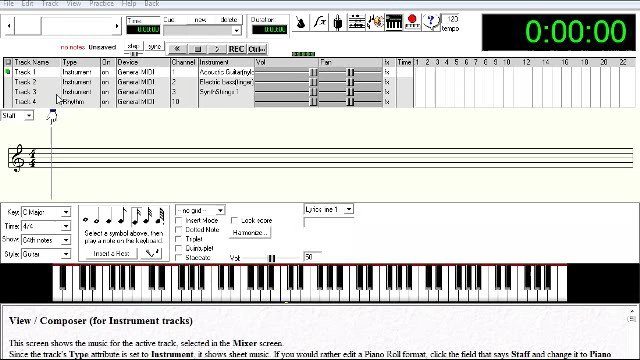Open the Track menu

coord(50,4)
